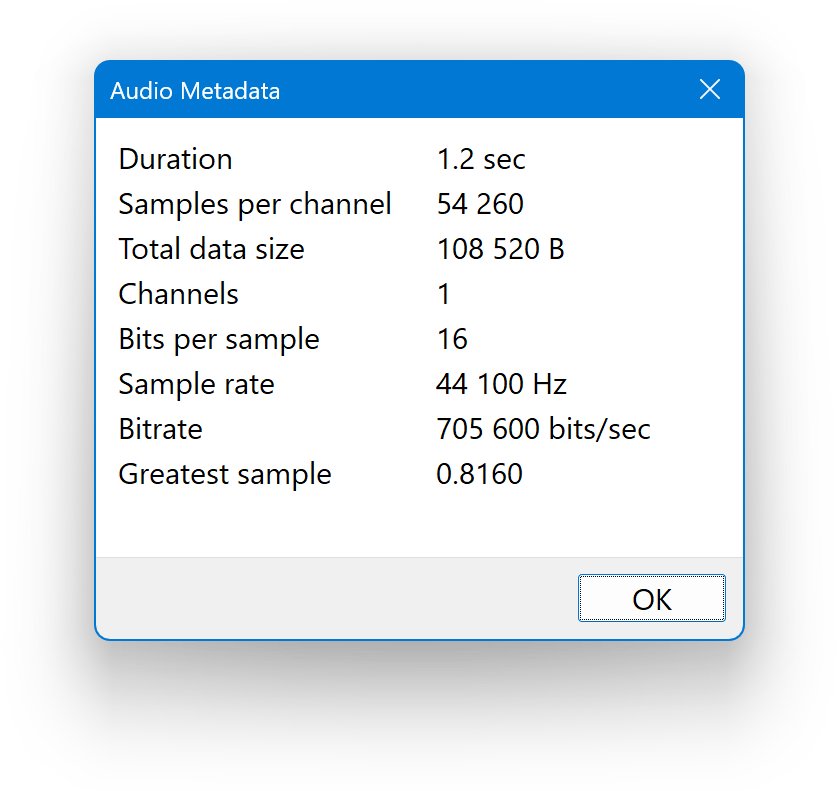The image size is (839, 791).
Task: Confirm the dialog with the OK button
Action: pos(651,598)
